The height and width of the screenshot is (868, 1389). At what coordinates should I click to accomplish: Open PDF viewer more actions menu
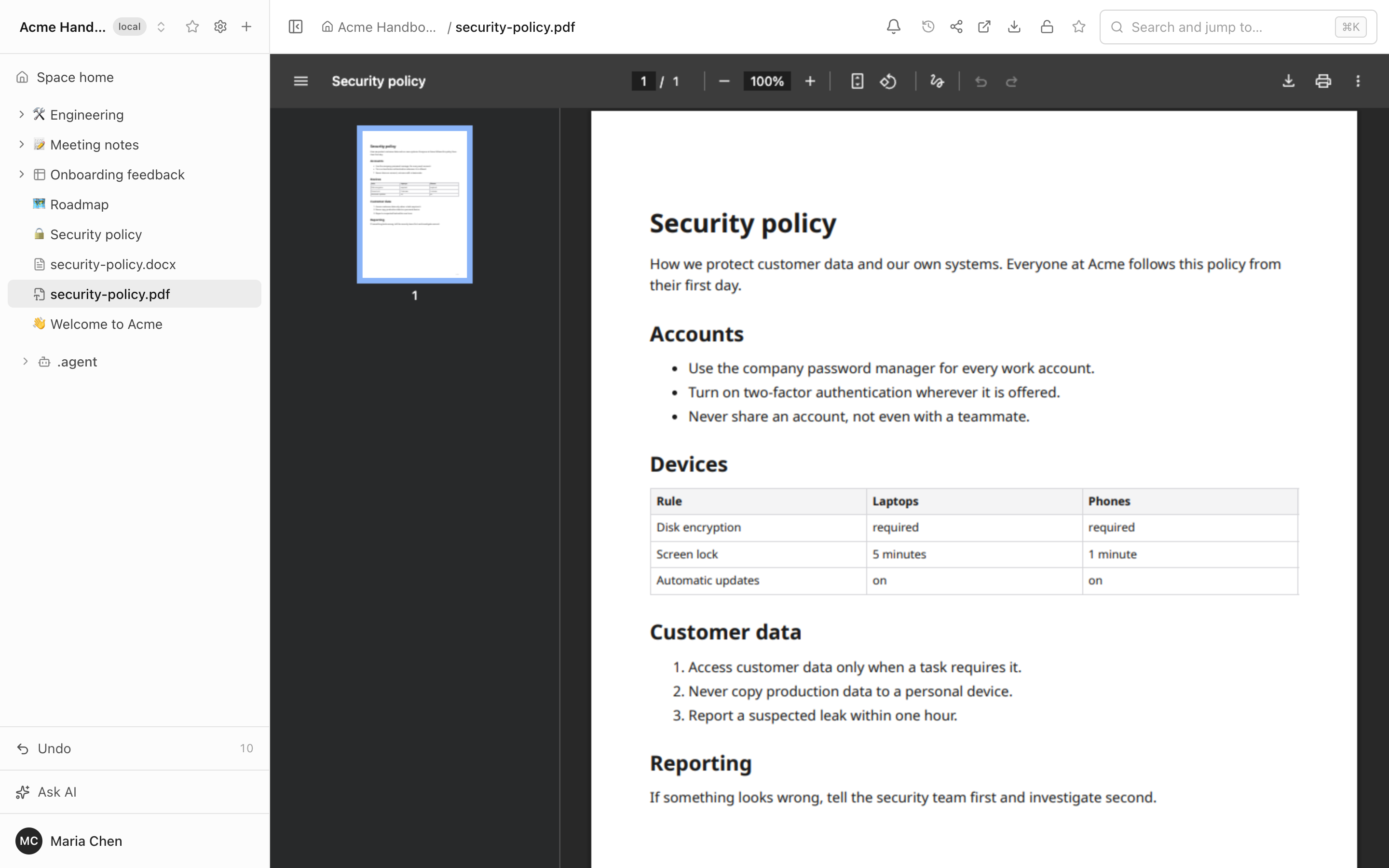click(1358, 81)
